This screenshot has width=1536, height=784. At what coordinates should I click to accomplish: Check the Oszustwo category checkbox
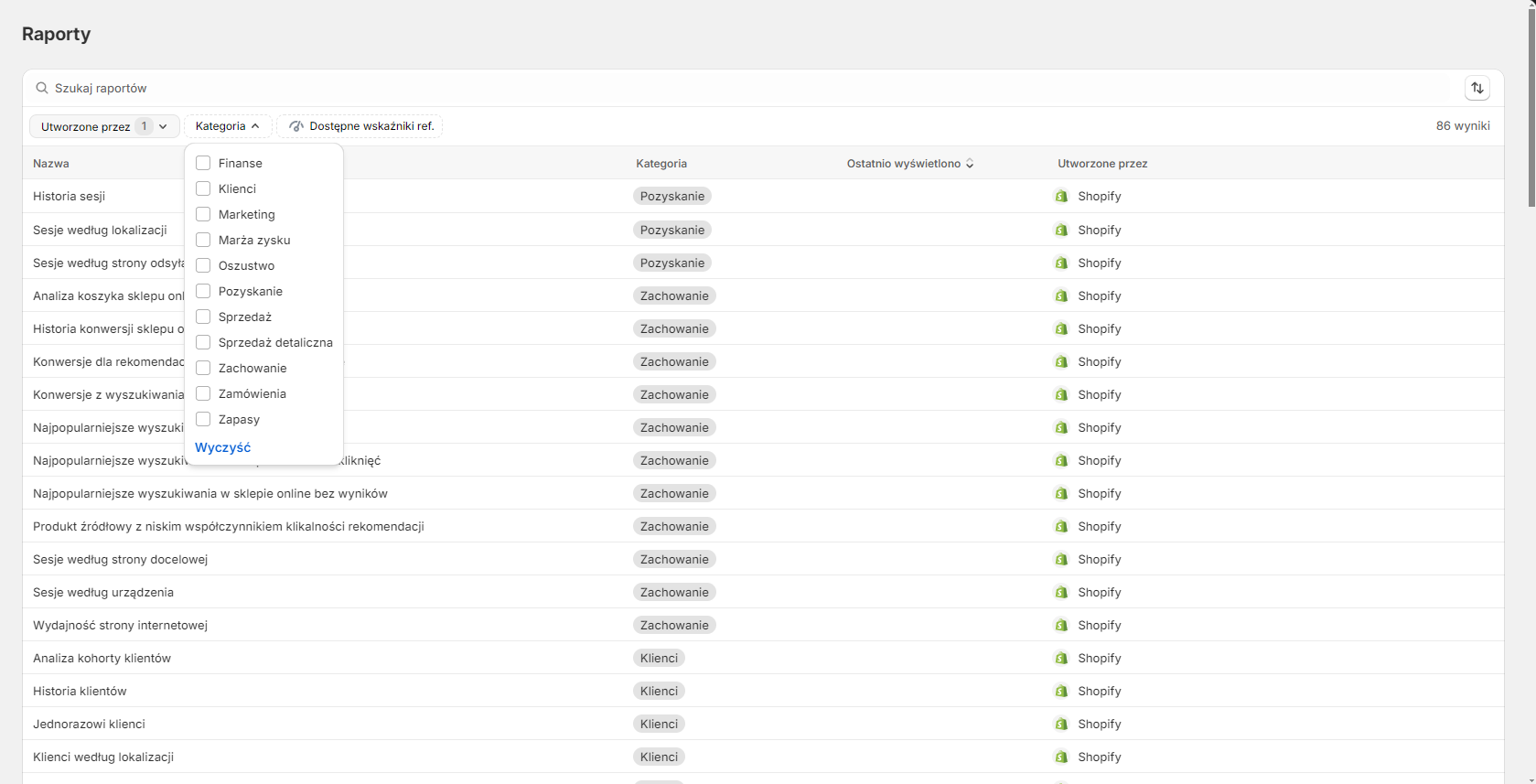pos(203,265)
